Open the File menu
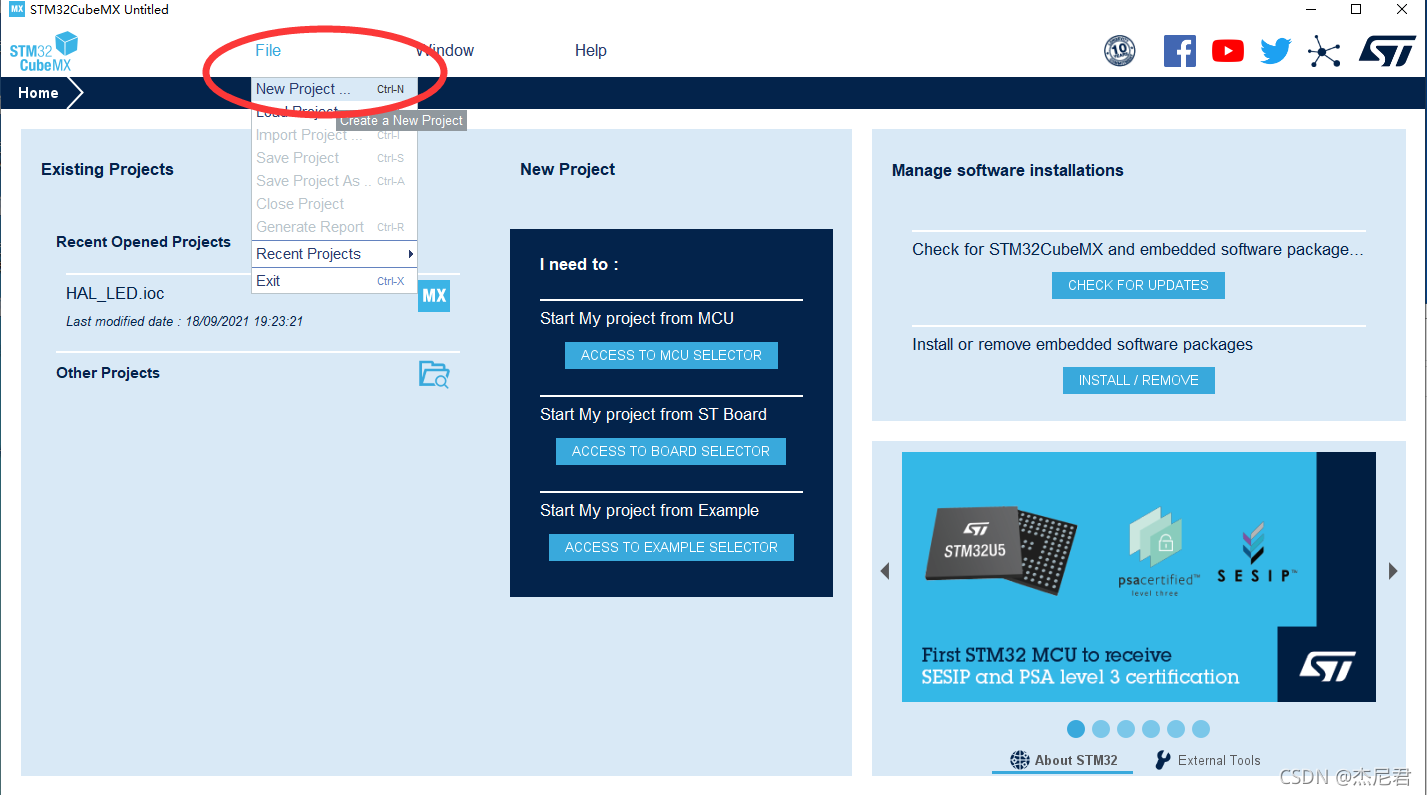The image size is (1427, 795). click(x=268, y=51)
